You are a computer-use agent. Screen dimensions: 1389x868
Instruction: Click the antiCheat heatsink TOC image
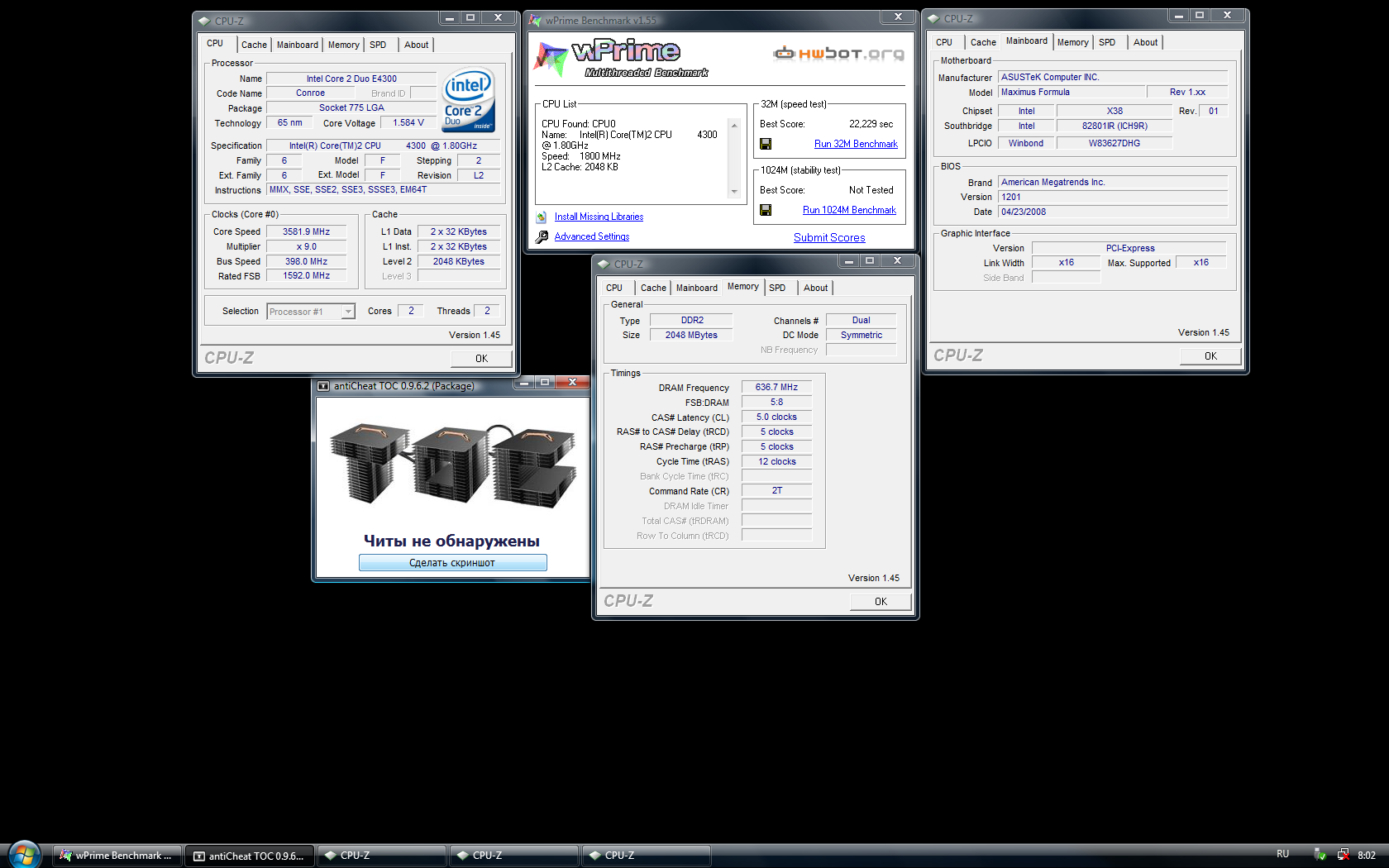[x=453, y=467]
